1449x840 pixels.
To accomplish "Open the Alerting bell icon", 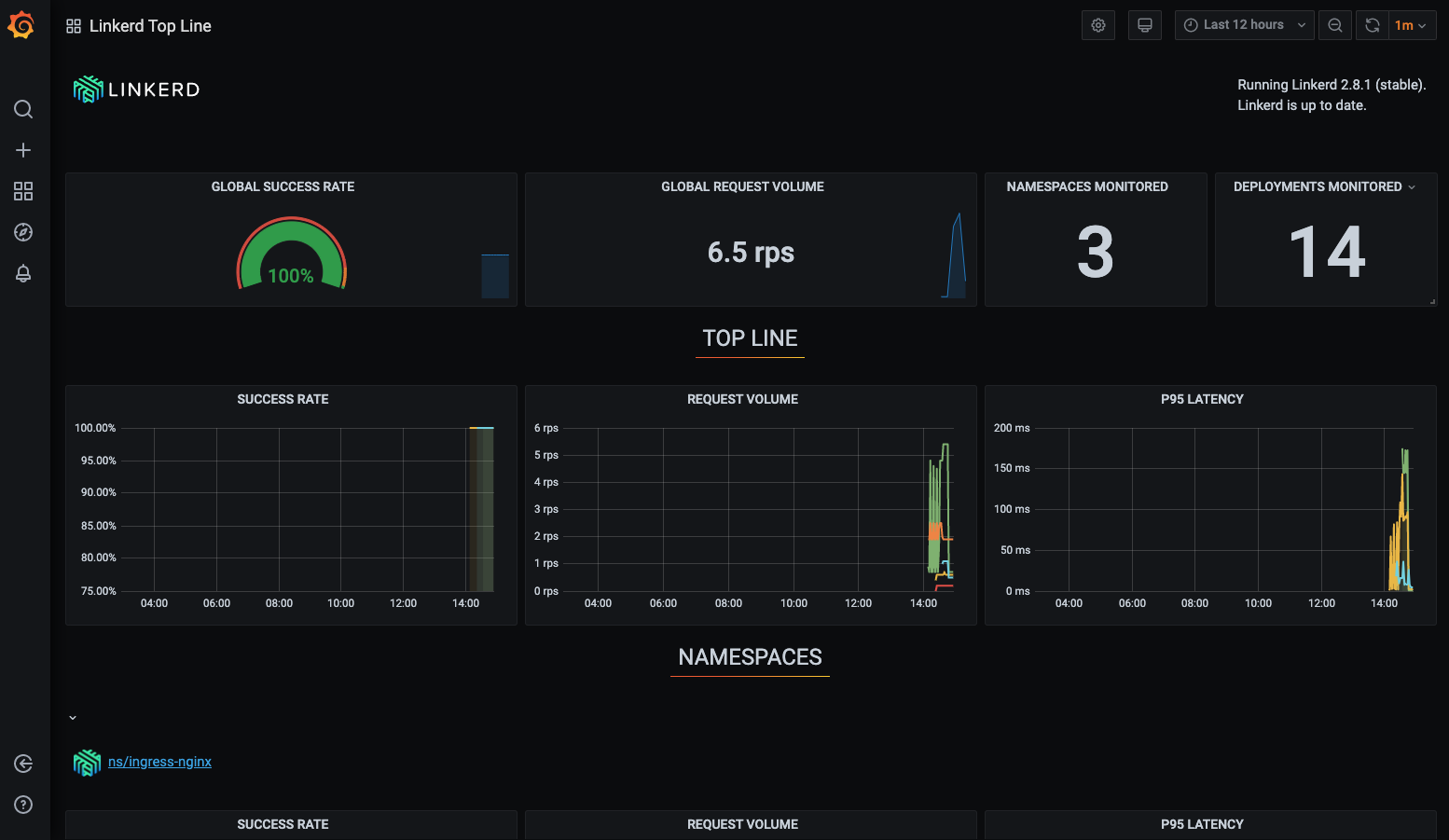I will click(x=23, y=273).
